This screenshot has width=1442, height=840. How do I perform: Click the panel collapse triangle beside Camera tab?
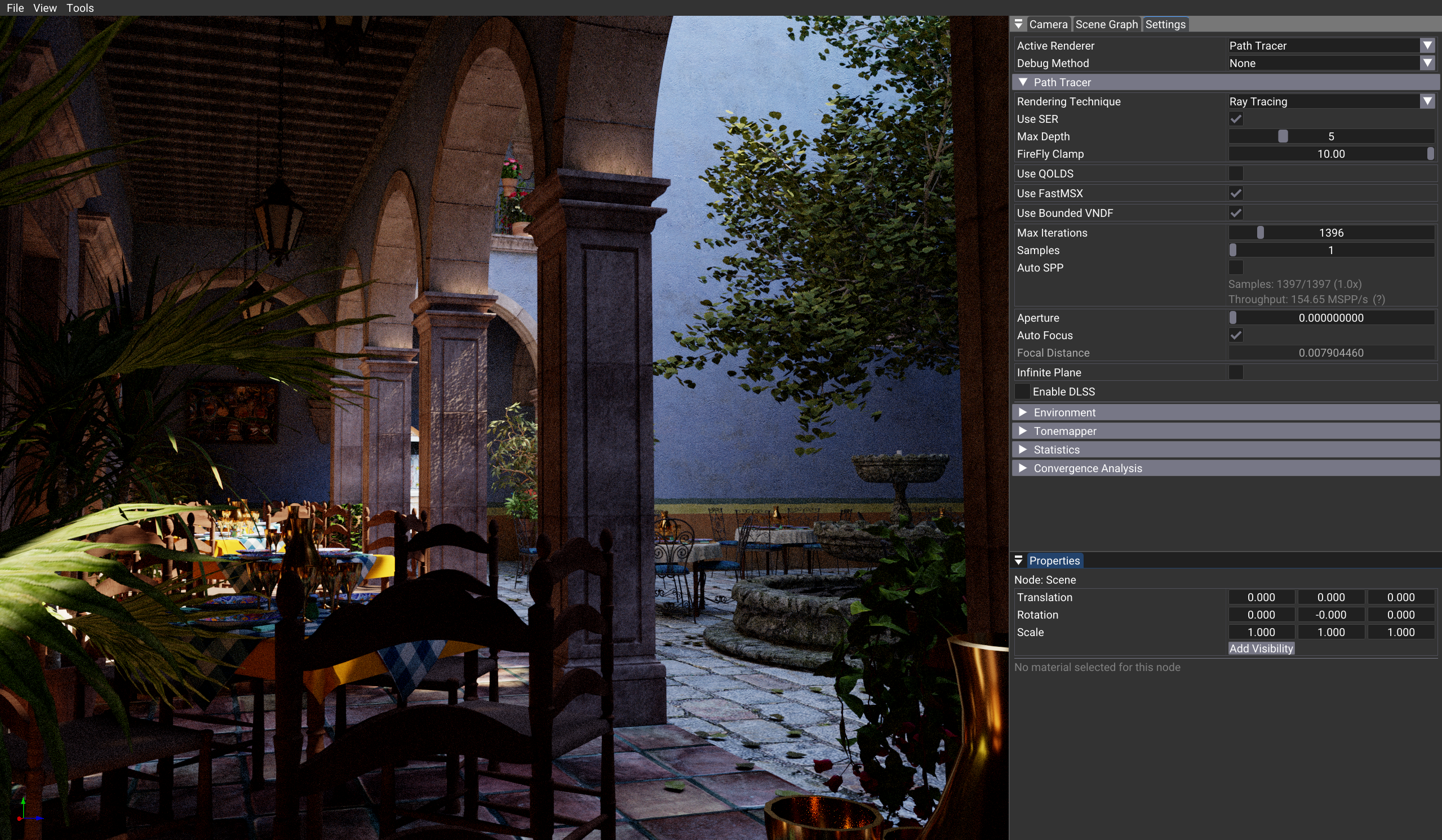1019,24
